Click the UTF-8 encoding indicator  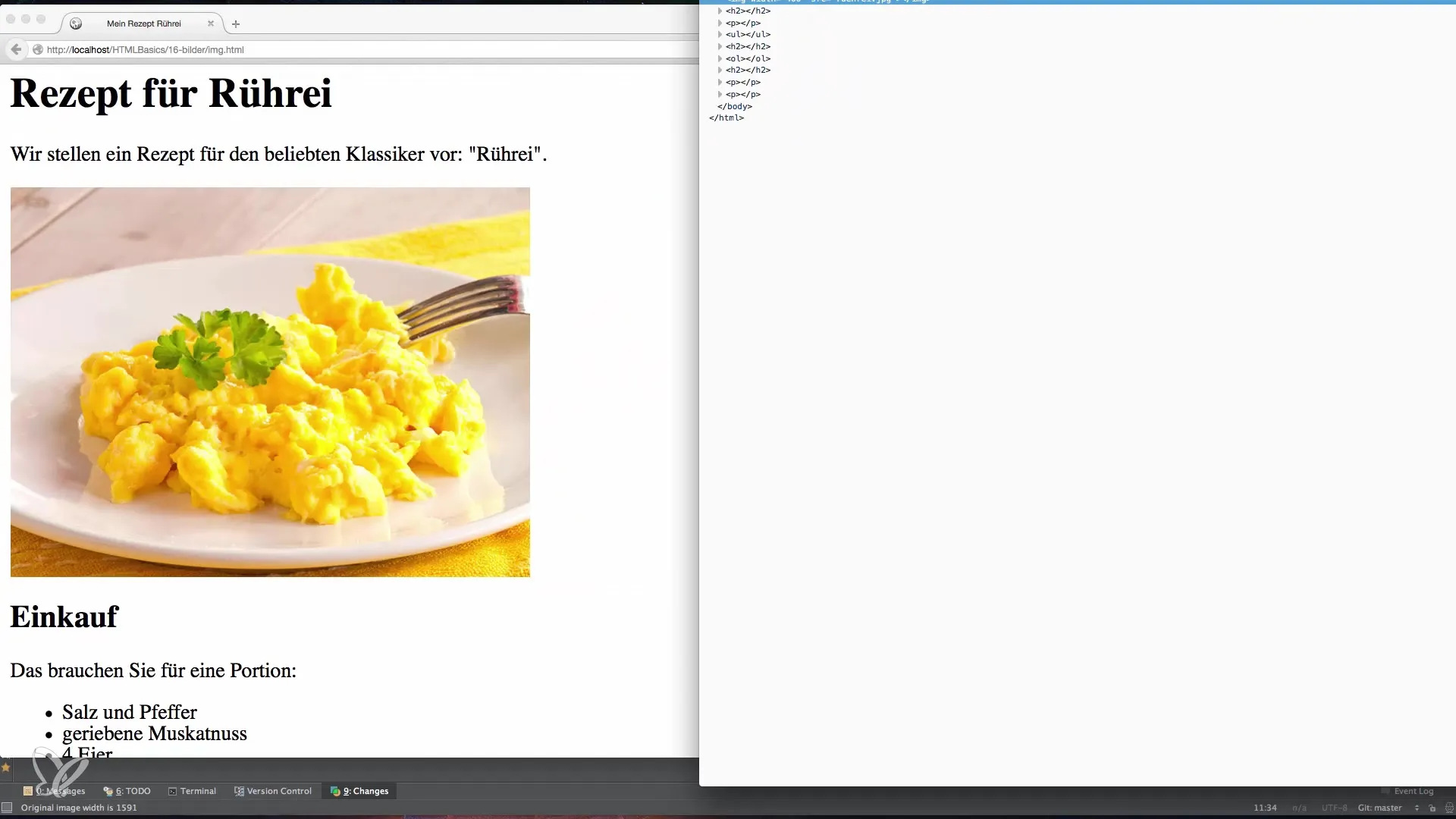pos(1334,808)
